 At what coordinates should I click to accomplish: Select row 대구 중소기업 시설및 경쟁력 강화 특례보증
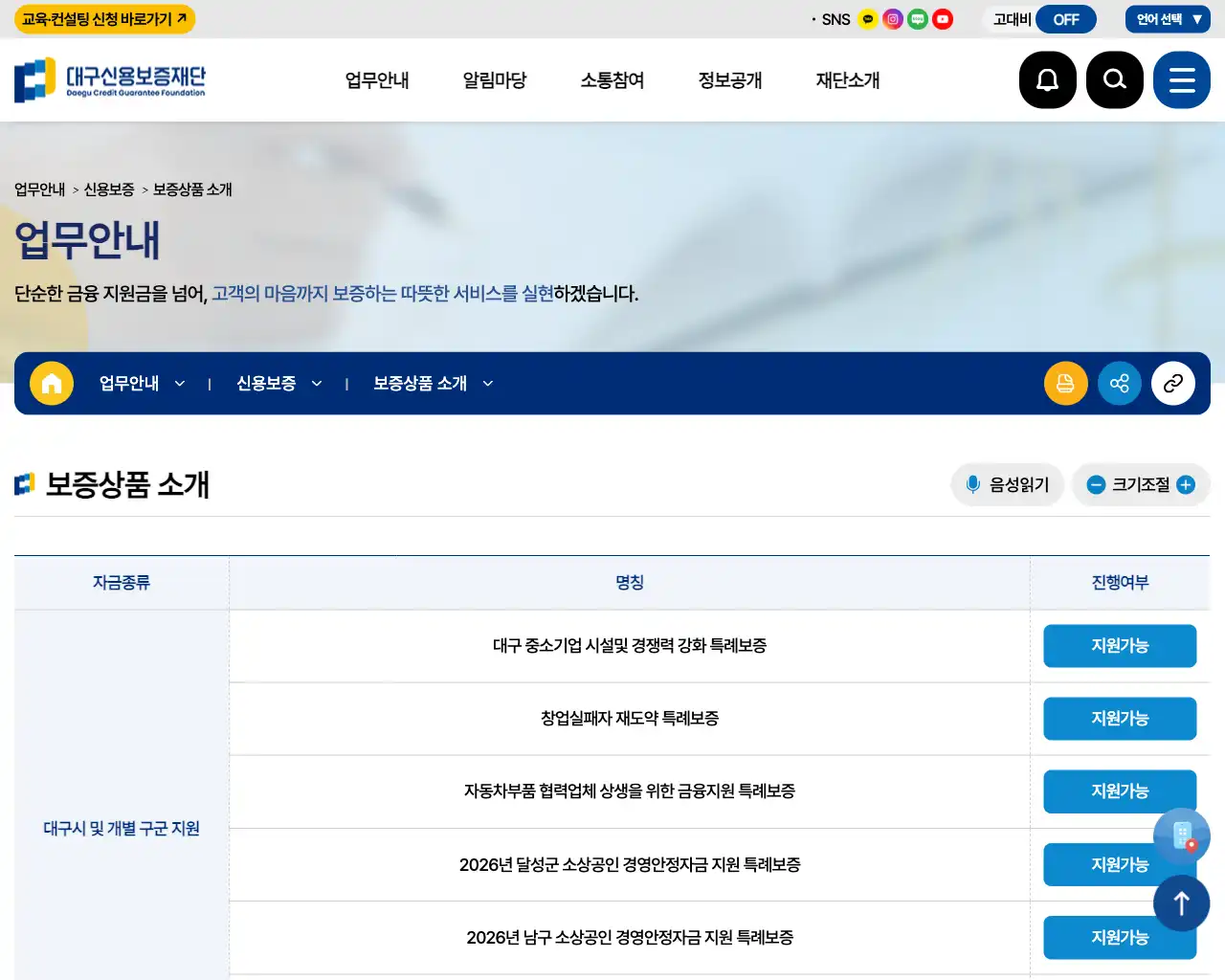(630, 646)
